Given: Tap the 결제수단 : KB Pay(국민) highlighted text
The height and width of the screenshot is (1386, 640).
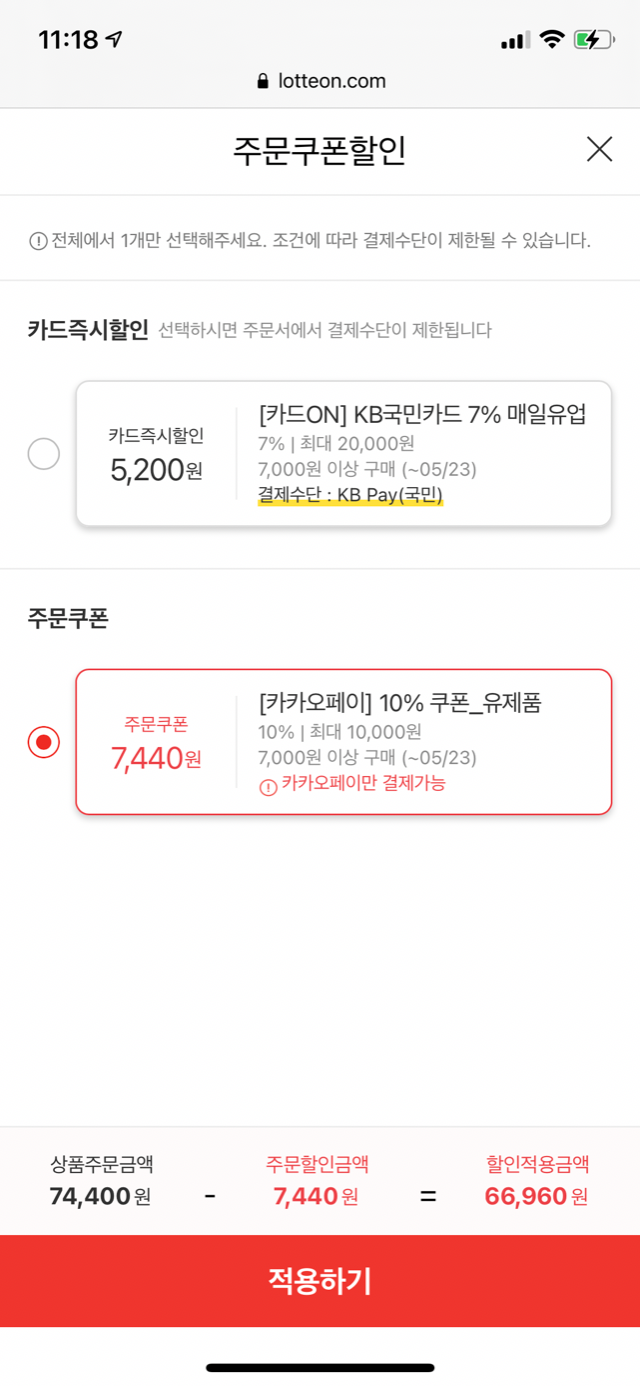Looking at the screenshot, I should coord(350,493).
